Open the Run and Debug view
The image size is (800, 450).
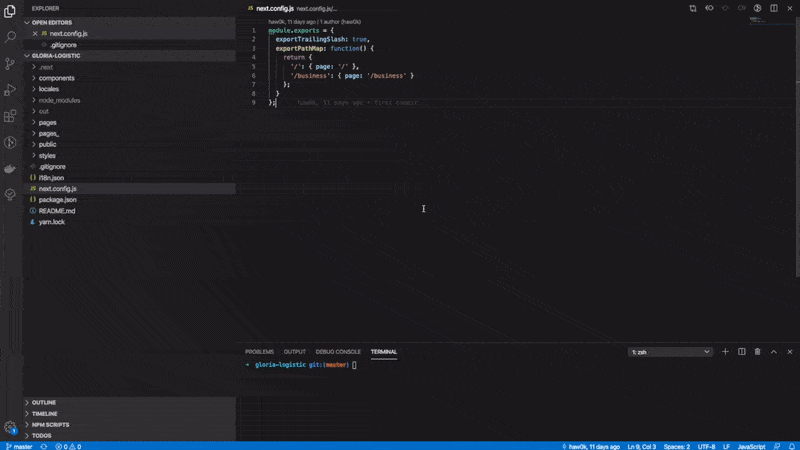pos(10,90)
